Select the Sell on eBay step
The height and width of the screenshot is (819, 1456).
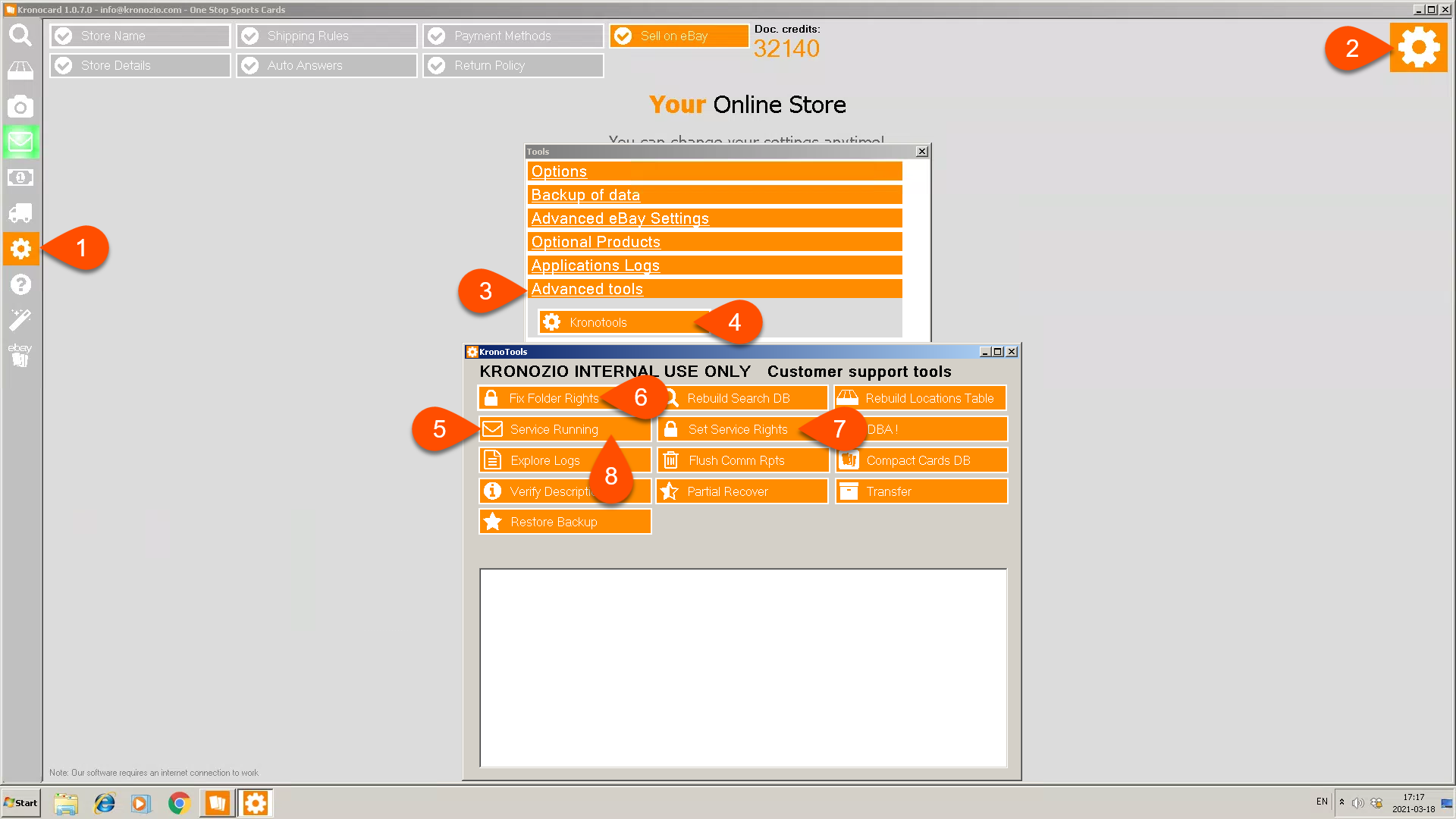[679, 36]
